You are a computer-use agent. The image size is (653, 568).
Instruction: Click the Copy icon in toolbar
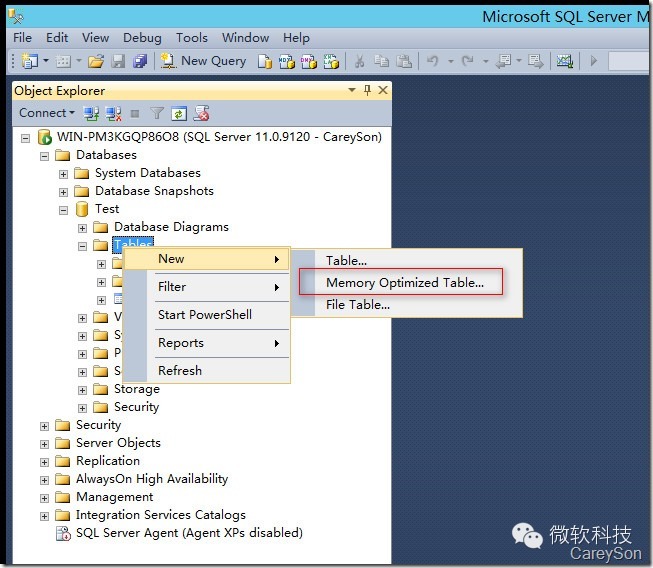pyautogui.click(x=381, y=62)
